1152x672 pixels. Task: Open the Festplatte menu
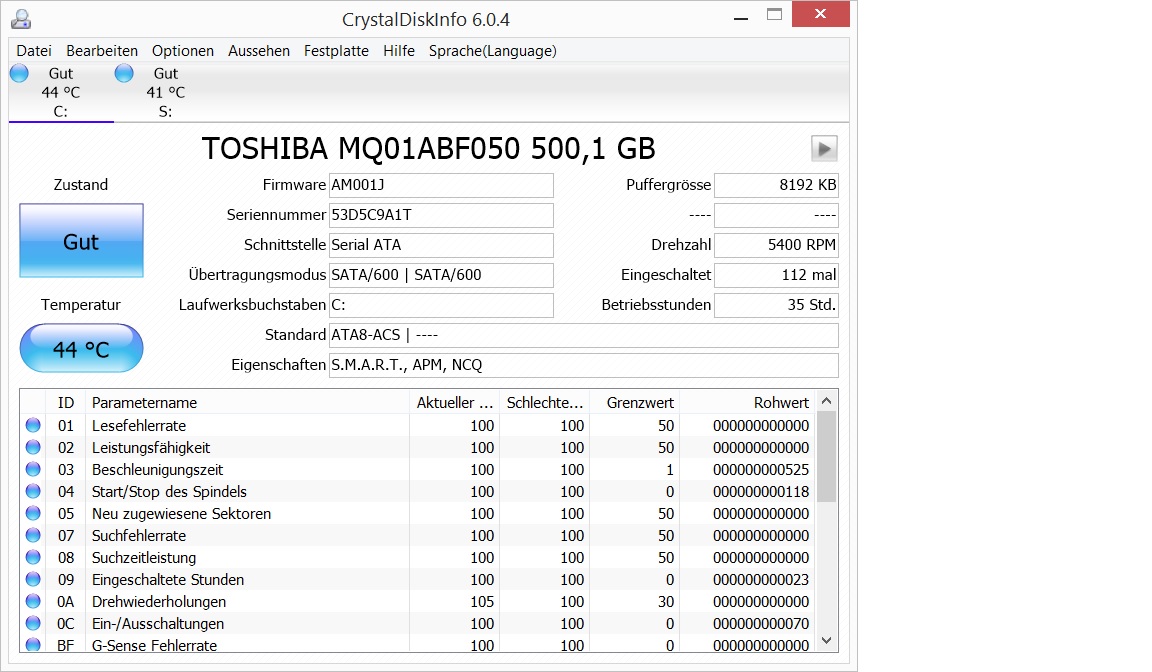click(336, 51)
